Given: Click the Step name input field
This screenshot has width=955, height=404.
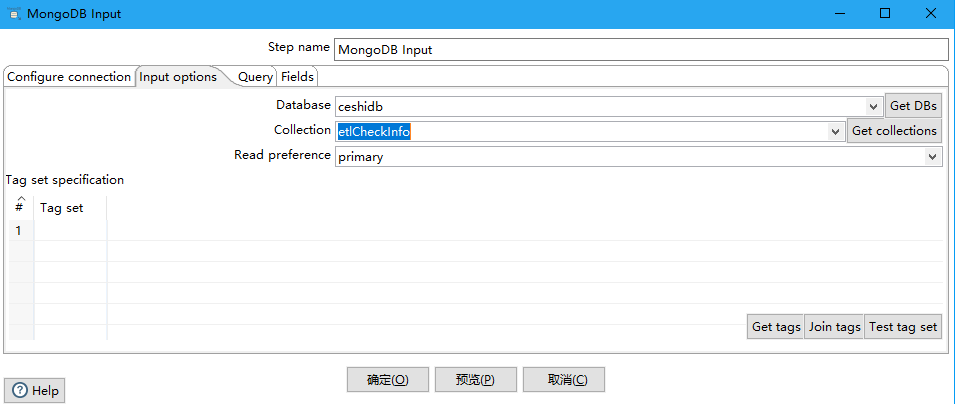Looking at the screenshot, I should (641, 50).
